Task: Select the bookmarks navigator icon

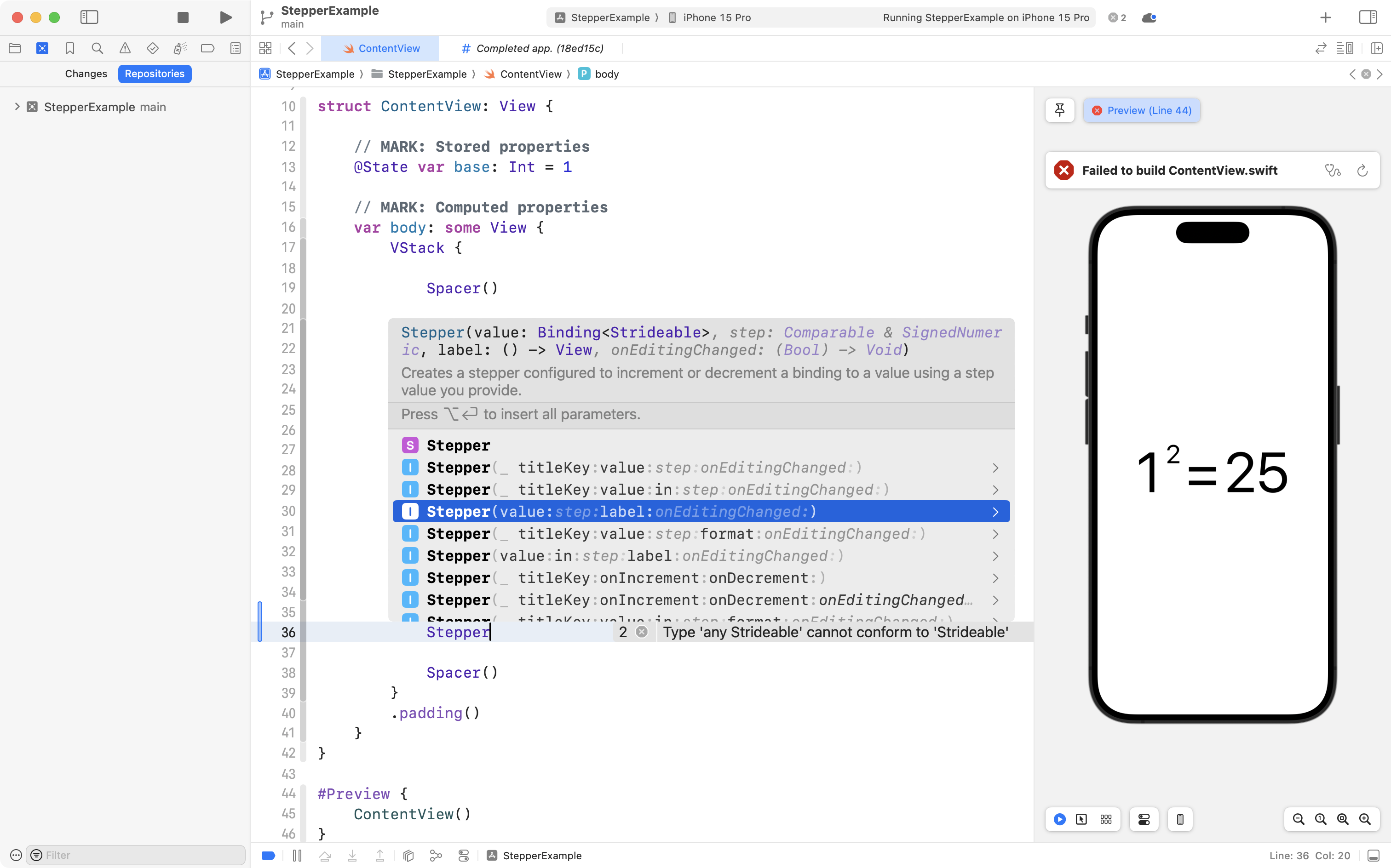Action: (x=70, y=48)
